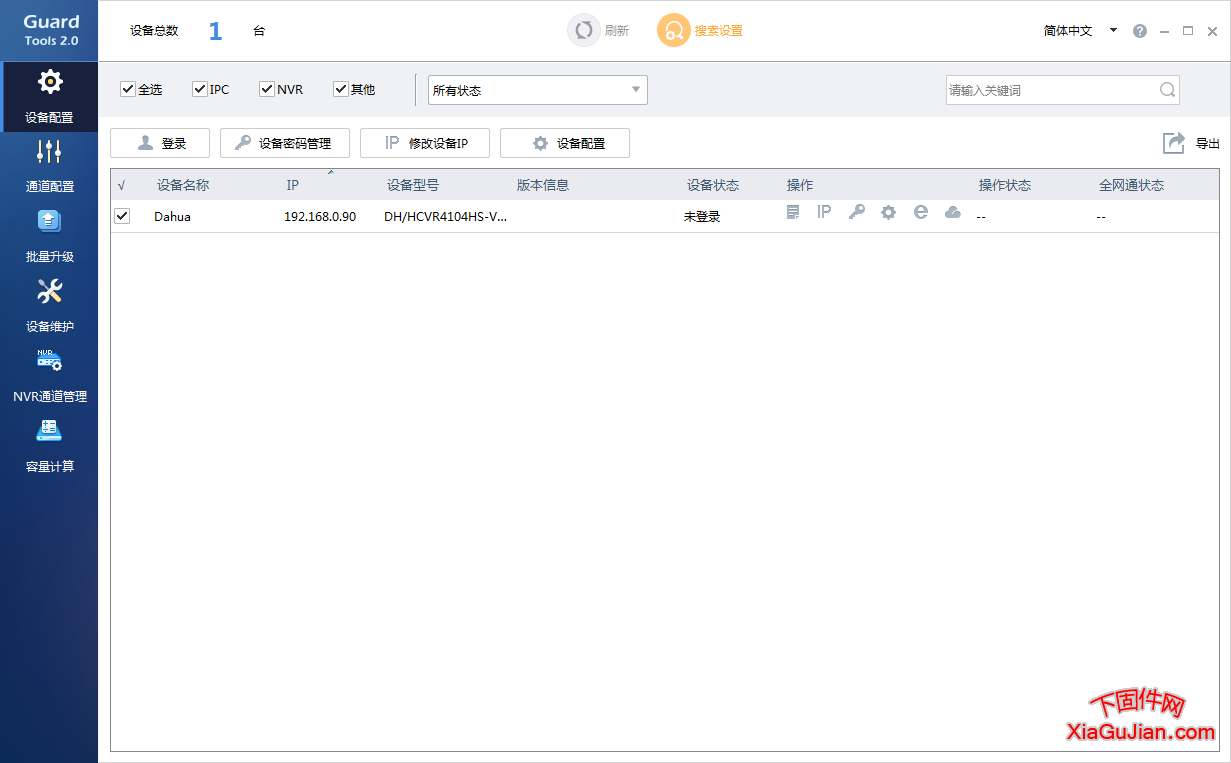Click the keyword search input field
The image size is (1231, 763).
pyautogui.click(x=1050, y=90)
